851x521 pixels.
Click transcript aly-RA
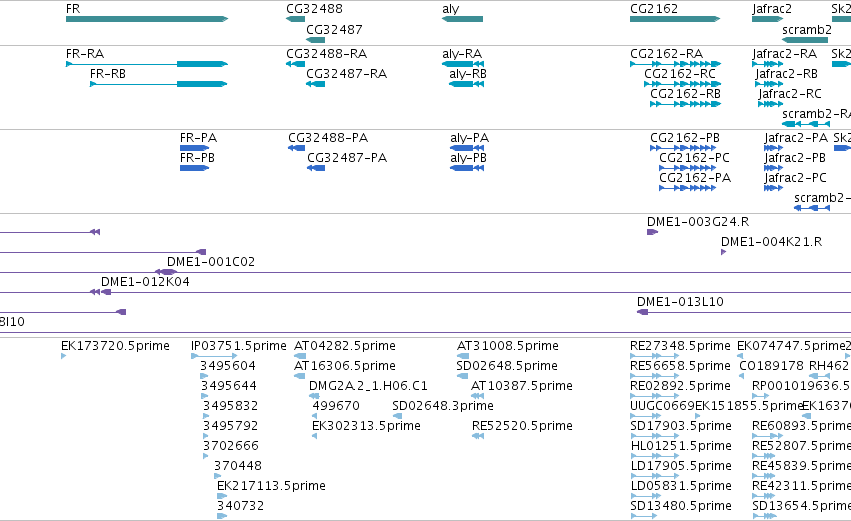[x=462, y=54]
